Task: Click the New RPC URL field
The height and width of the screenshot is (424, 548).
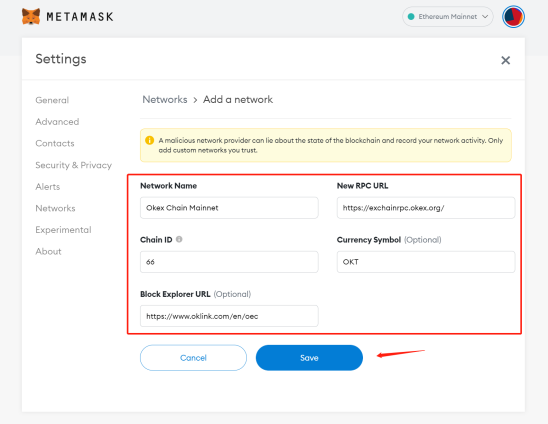Action: coord(426,208)
